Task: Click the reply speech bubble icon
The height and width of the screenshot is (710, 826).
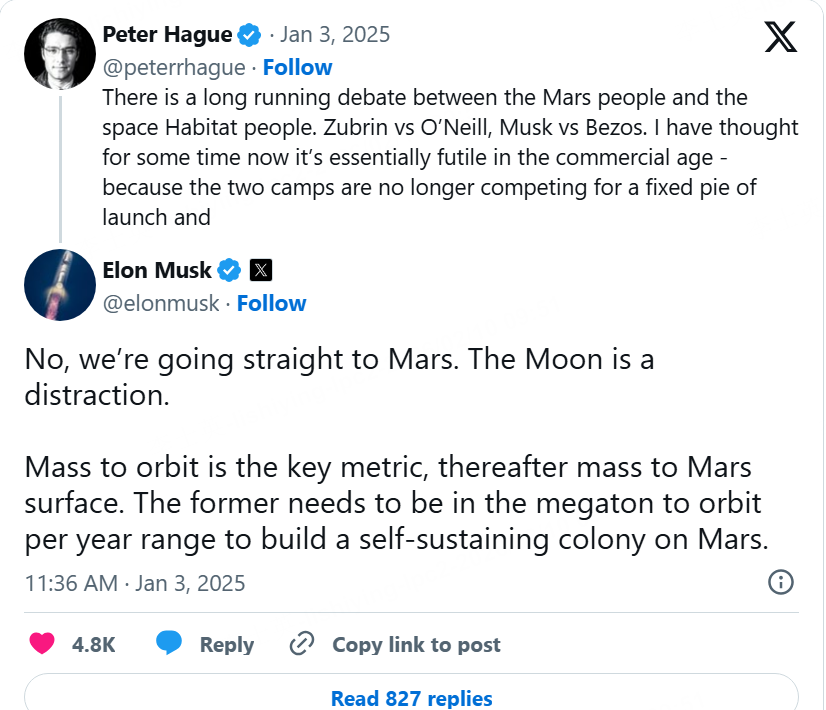Action: click(169, 644)
